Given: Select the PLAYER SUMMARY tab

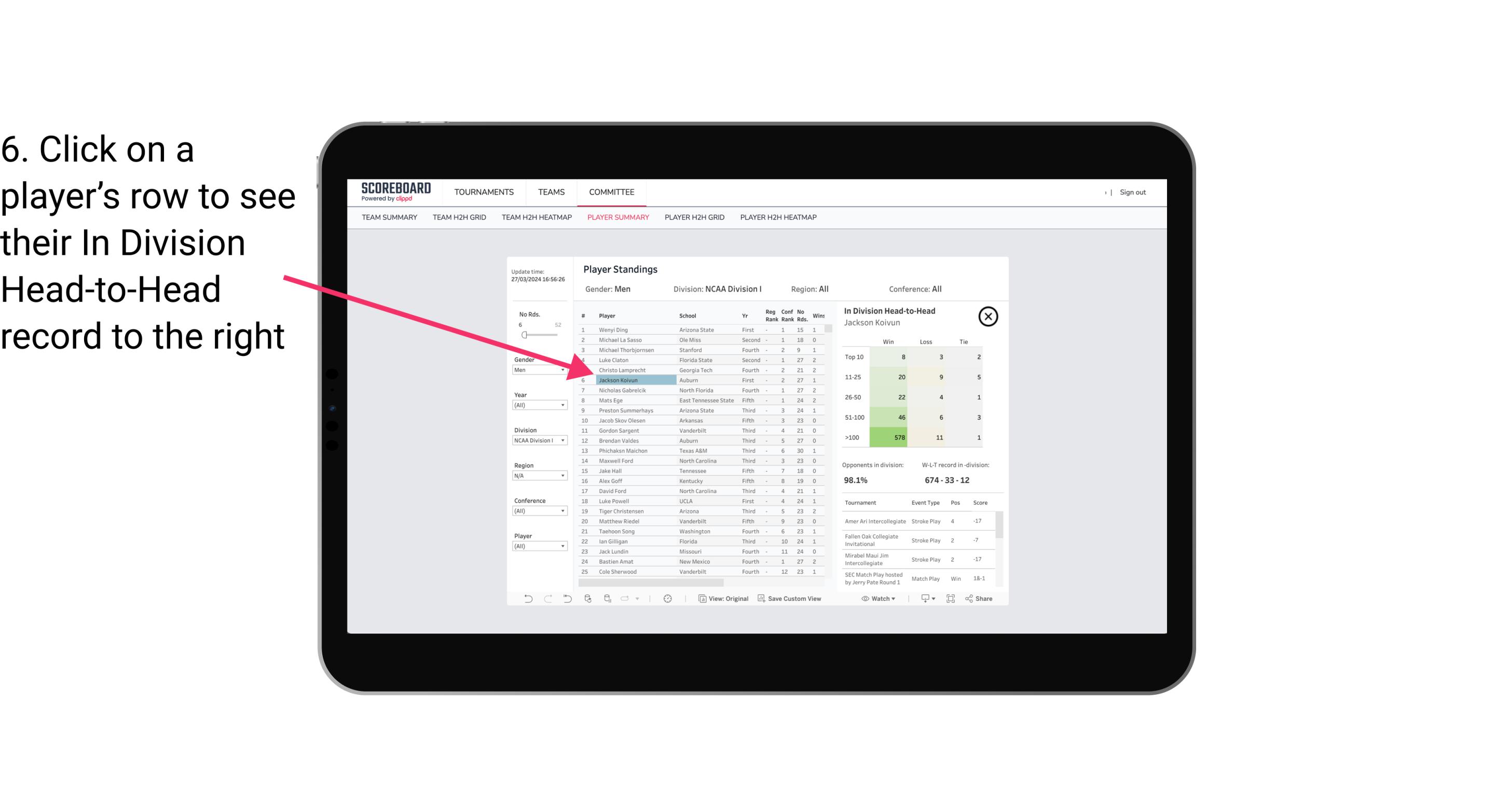Looking at the screenshot, I should pos(616,218).
